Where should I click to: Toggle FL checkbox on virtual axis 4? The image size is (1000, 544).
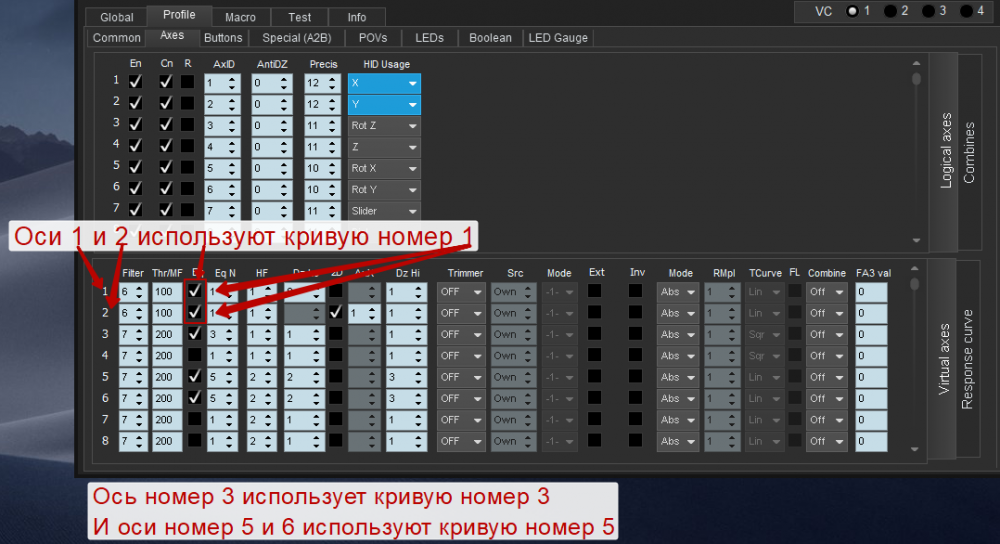point(795,355)
